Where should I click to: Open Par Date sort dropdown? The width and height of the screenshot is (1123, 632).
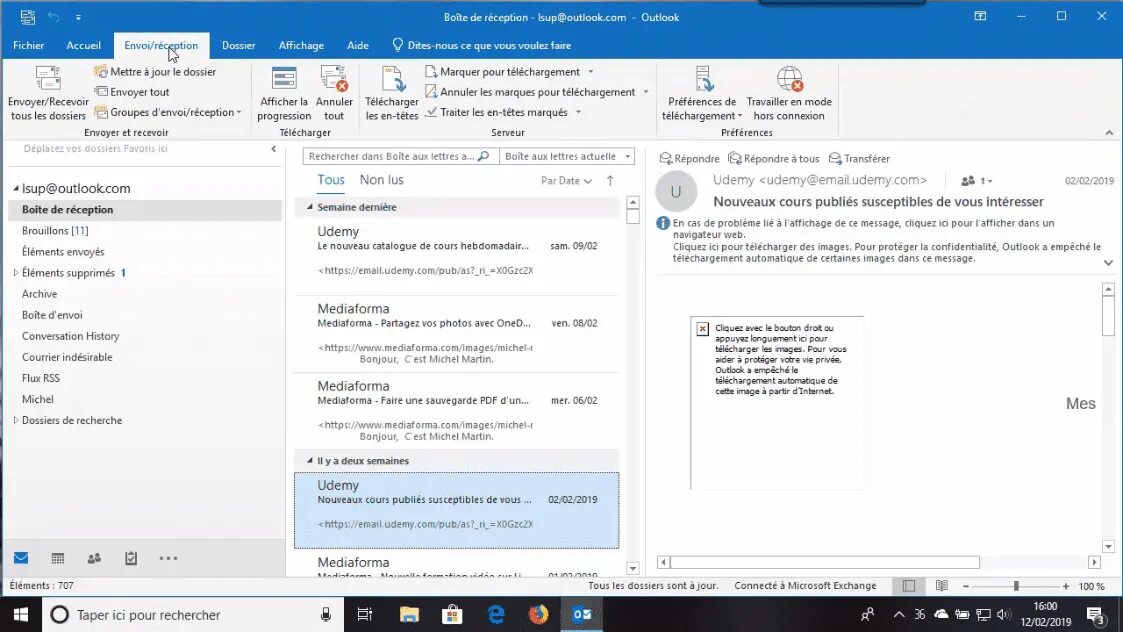pyautogui.click(x=566, y=181)
